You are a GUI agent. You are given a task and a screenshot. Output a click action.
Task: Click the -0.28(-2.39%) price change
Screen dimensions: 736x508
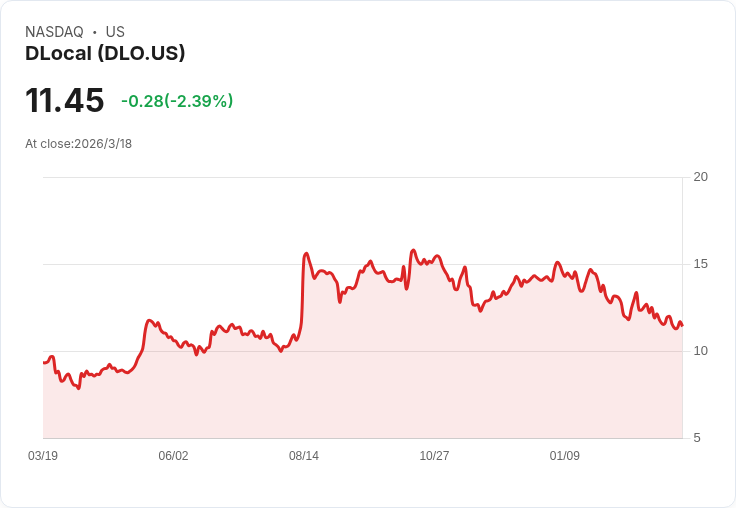coord(177,101)
